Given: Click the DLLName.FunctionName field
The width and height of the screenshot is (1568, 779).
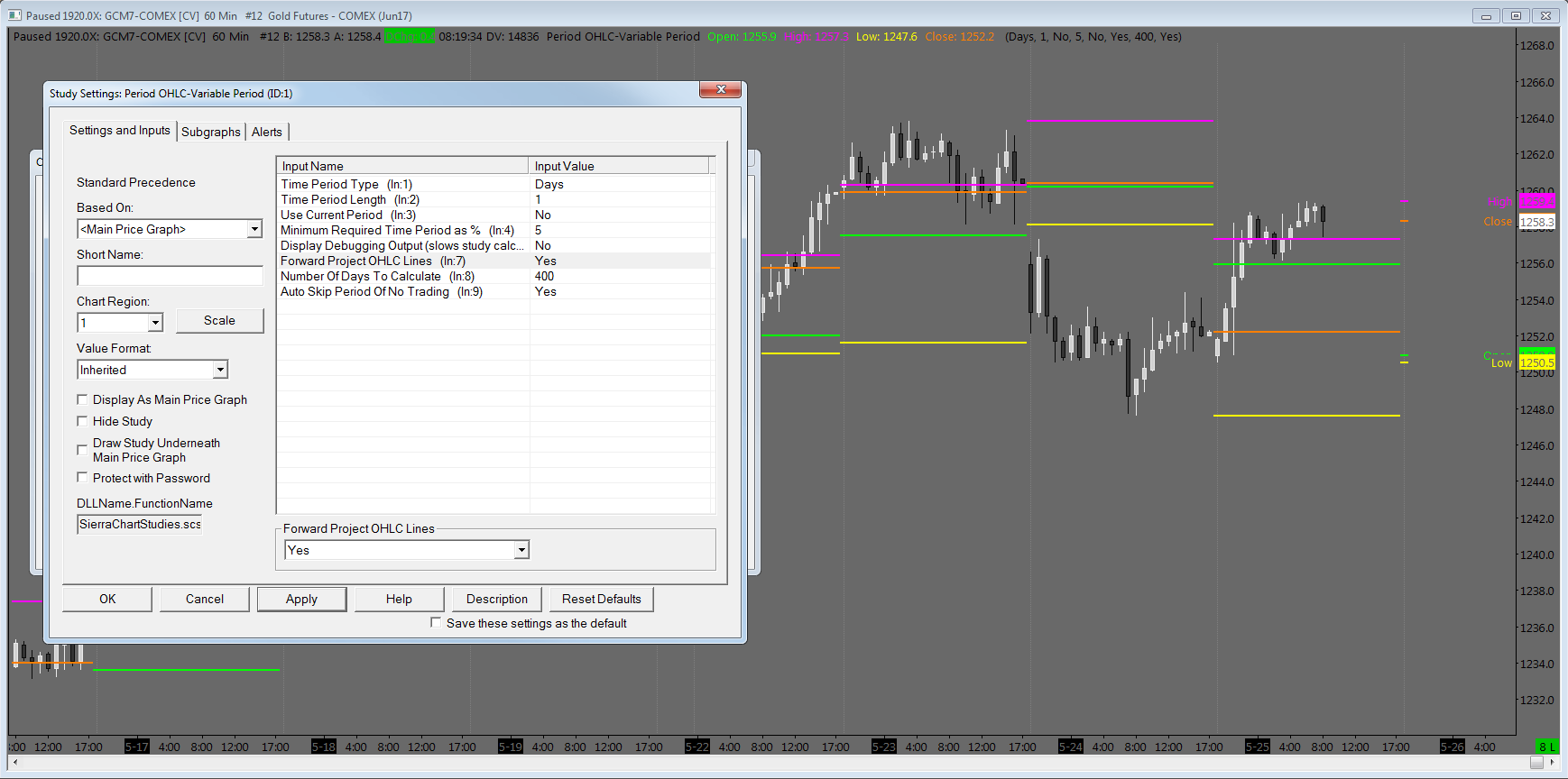Looking at the screenshot, I should (x=140, y=524).
